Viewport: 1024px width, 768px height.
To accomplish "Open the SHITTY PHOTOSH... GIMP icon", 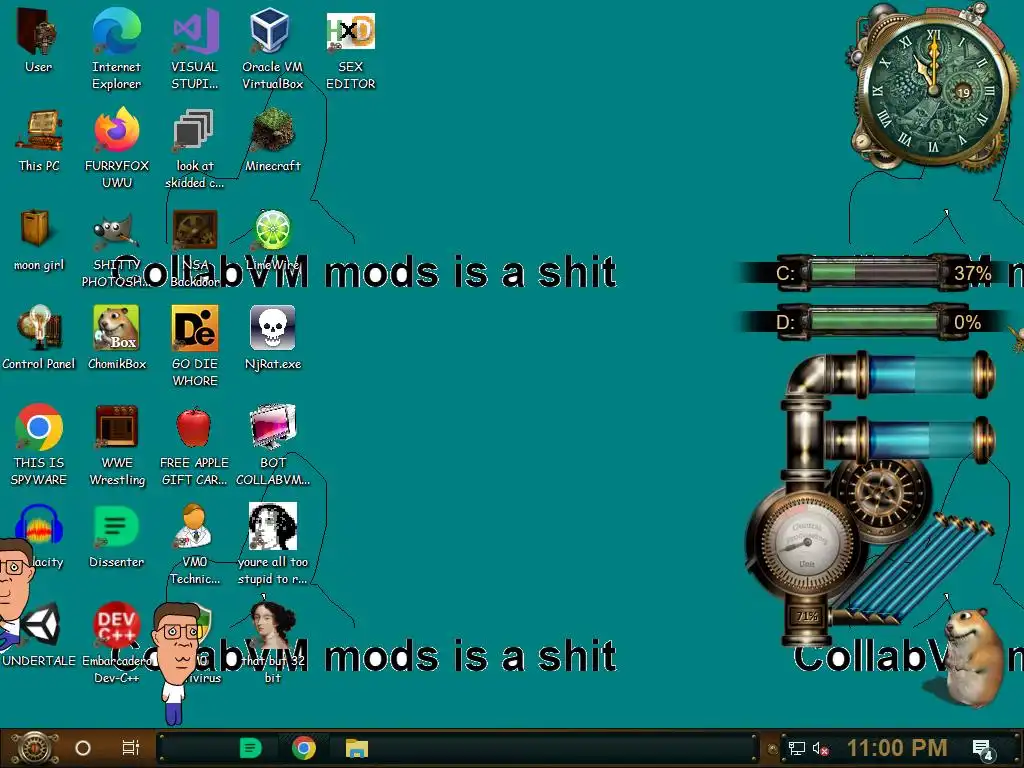I will [x=116, y=247].
